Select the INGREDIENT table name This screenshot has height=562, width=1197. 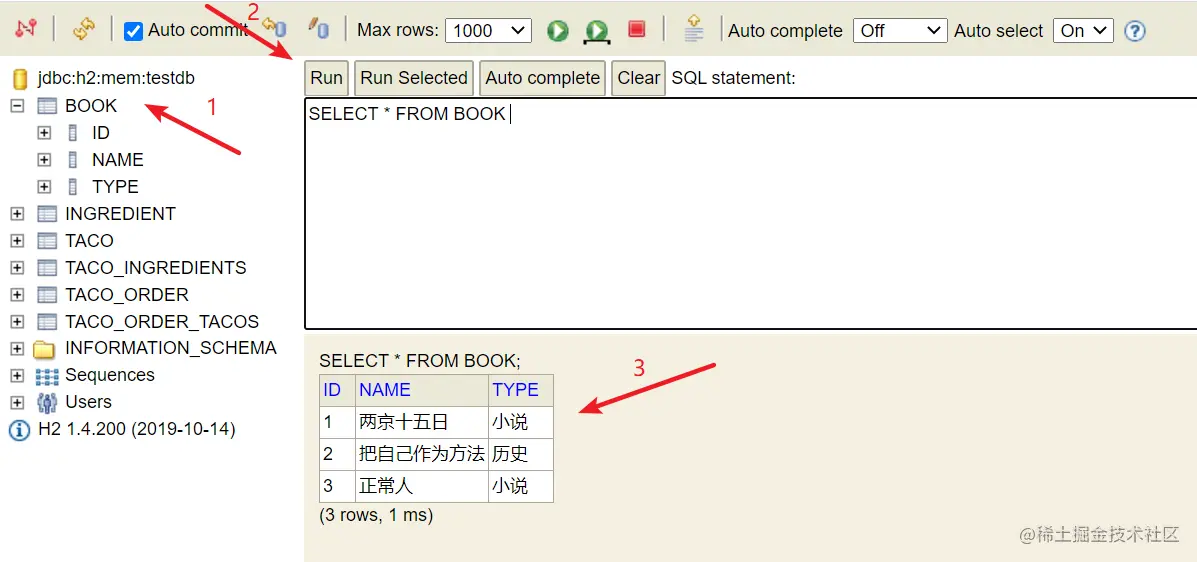point(121,214)
